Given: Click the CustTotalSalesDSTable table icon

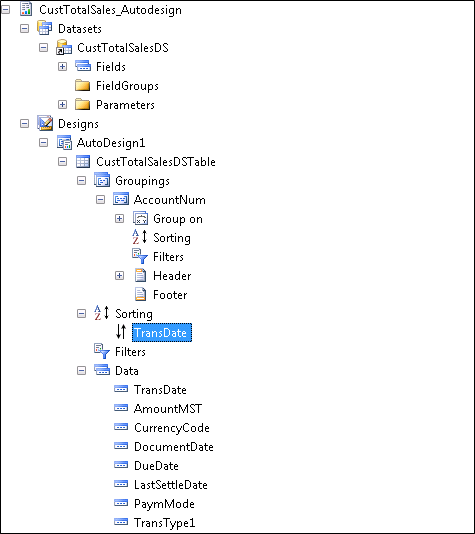Looking at the screenshot, I should coord(83,161).
